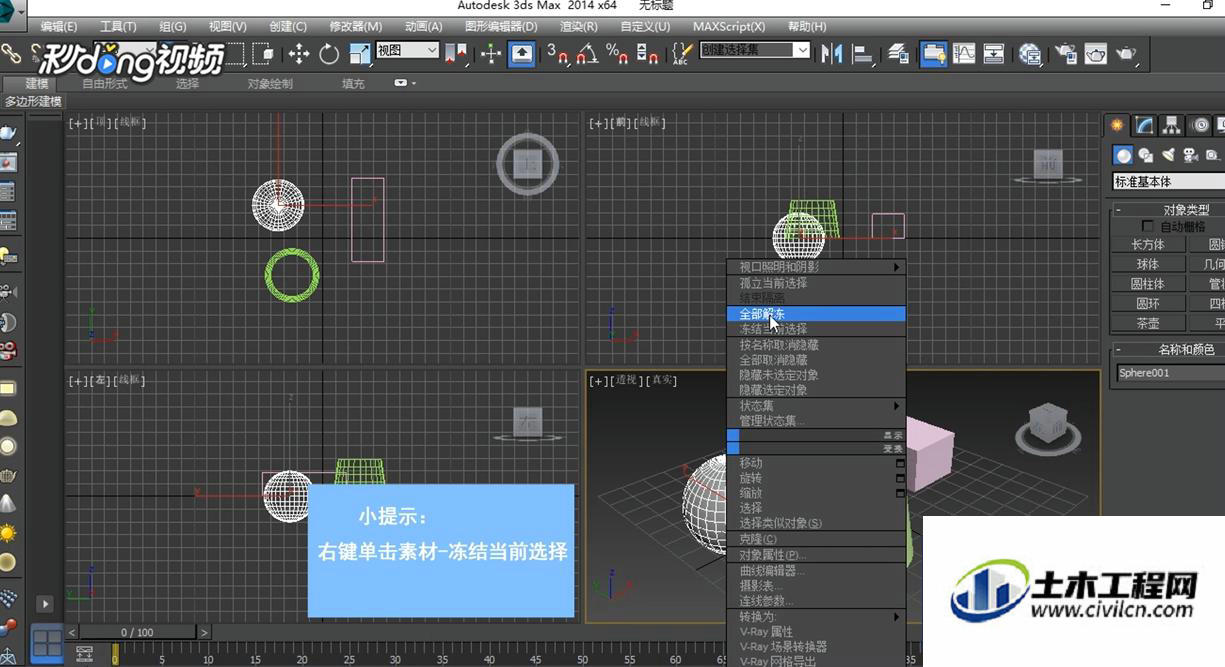Expand the 状态集 submenu
Screen dimensions: 1225x667
(816, 406)
